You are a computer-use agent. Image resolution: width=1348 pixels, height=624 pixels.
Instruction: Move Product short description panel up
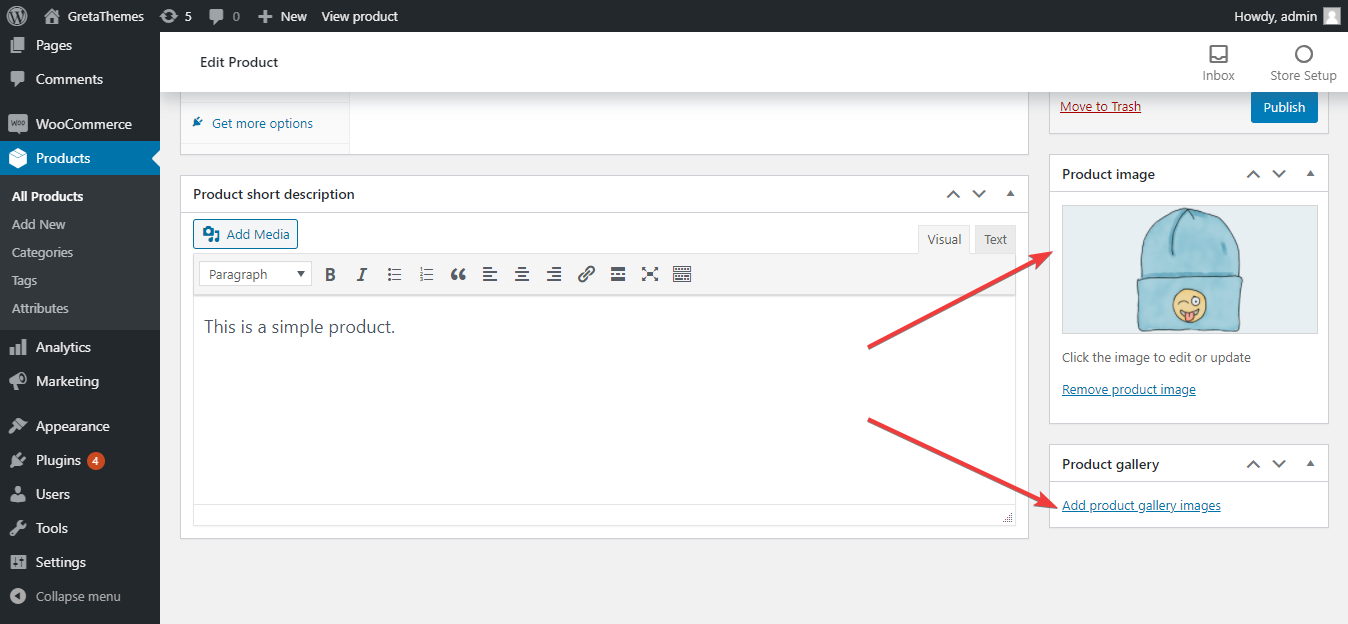pyautogui.click(x=953, y=194)
